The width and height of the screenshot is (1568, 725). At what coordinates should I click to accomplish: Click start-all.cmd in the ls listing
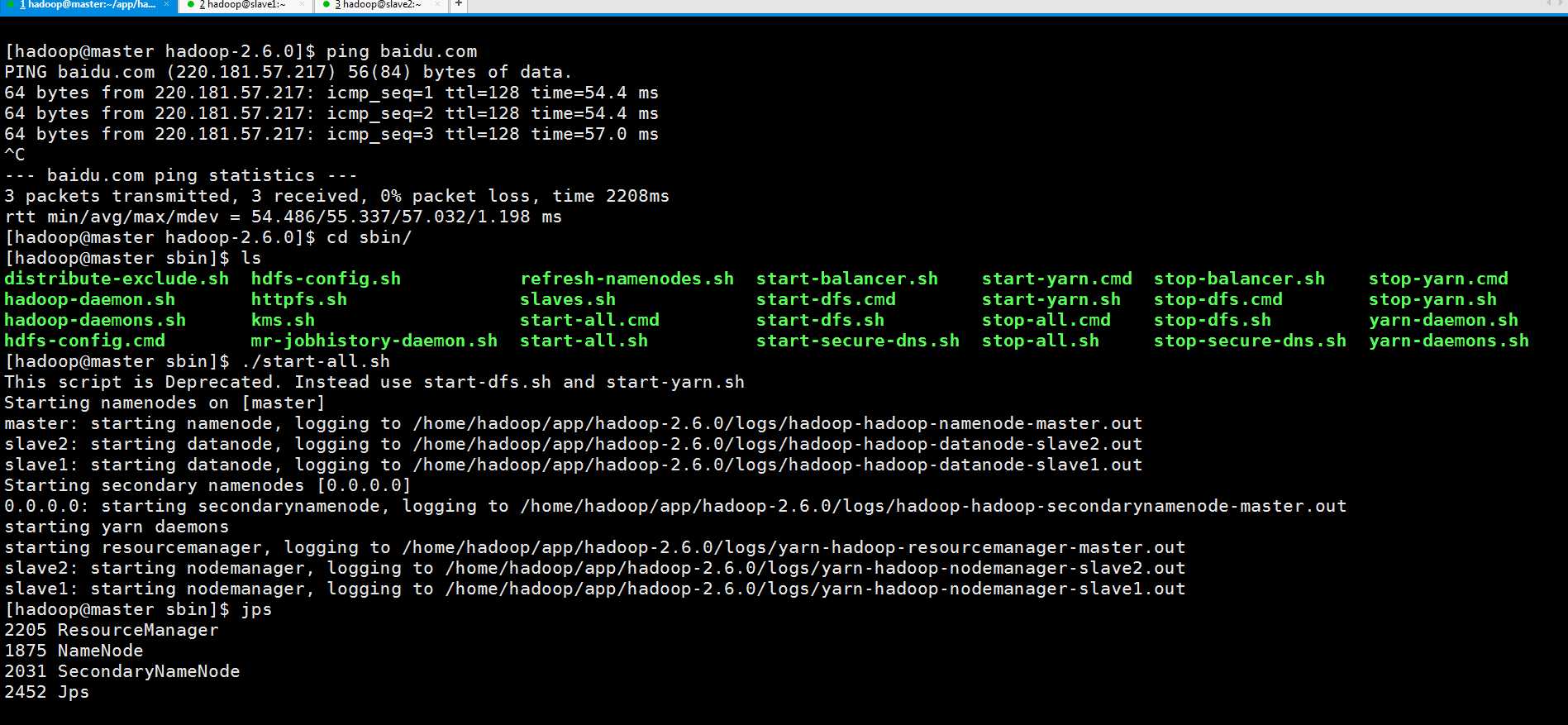589,320
